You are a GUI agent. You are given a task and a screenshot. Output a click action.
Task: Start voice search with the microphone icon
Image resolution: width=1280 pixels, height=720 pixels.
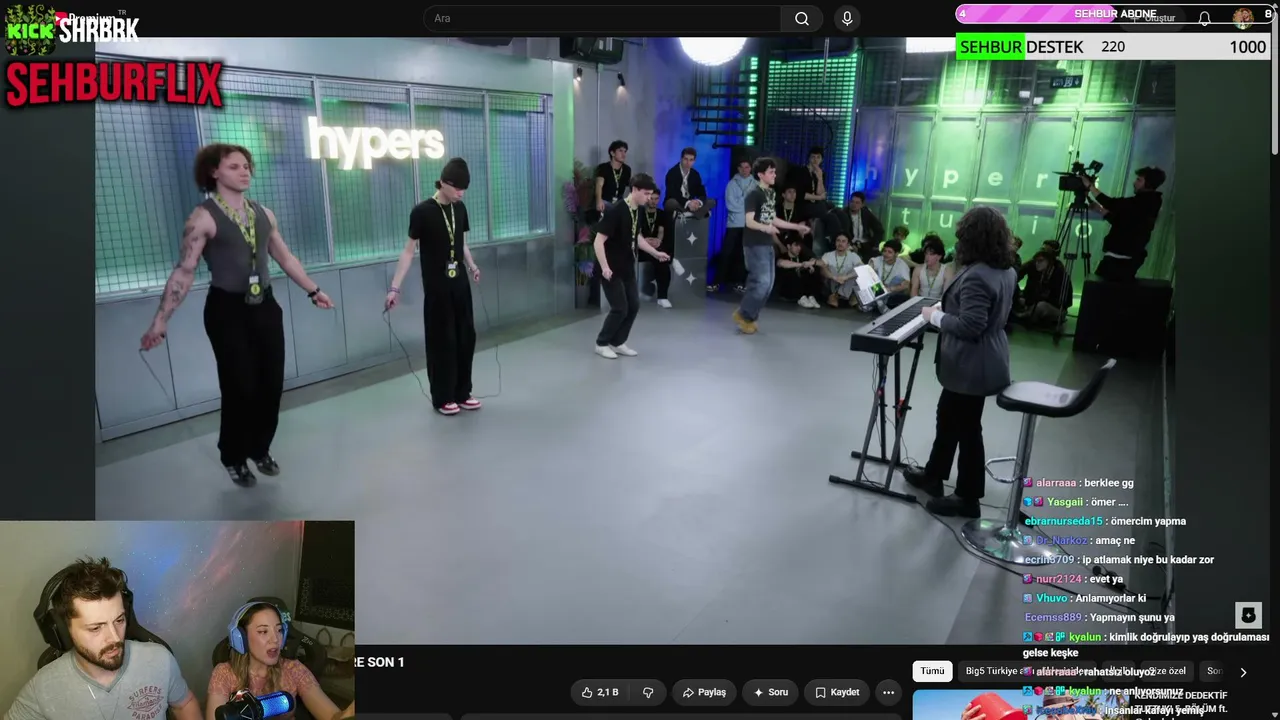coord(847,18)
